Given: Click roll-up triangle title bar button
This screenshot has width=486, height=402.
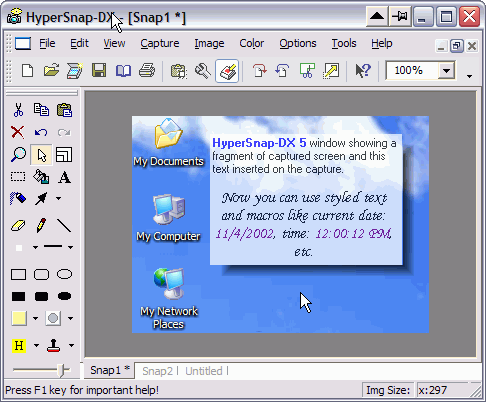Looking at the screenshot, I should [377, 16].
